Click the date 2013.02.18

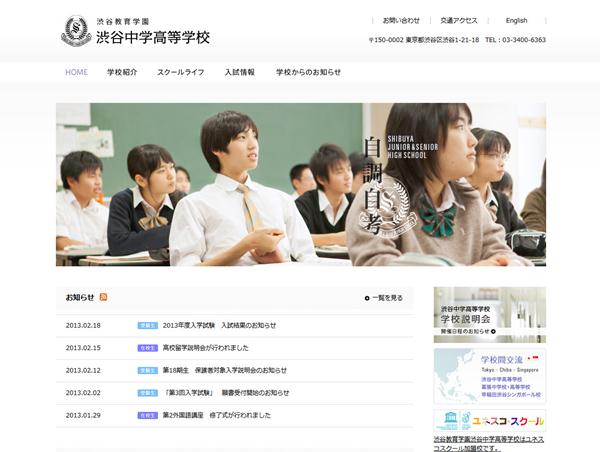coord(83,326)
